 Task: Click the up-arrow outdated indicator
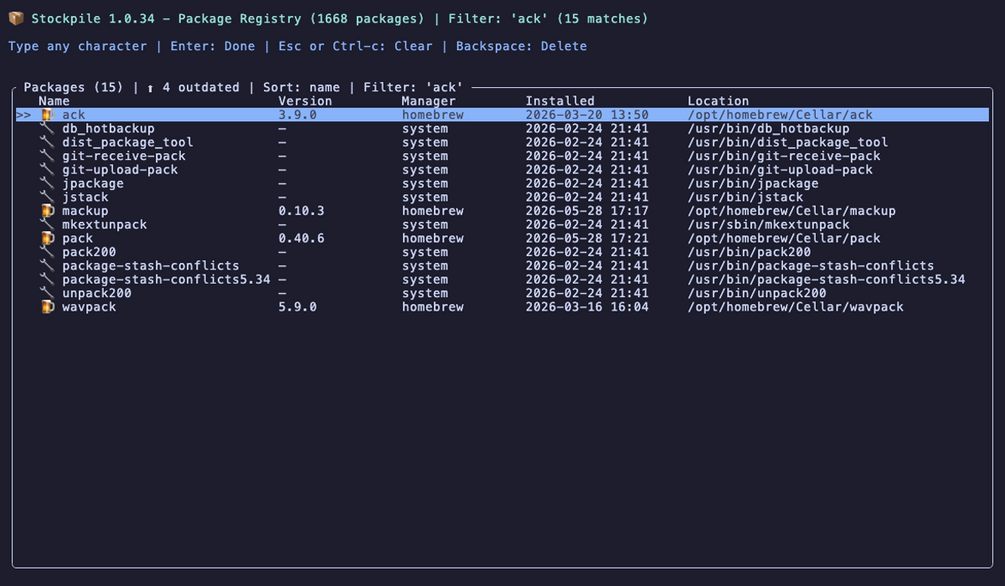[x=150, y=88]
